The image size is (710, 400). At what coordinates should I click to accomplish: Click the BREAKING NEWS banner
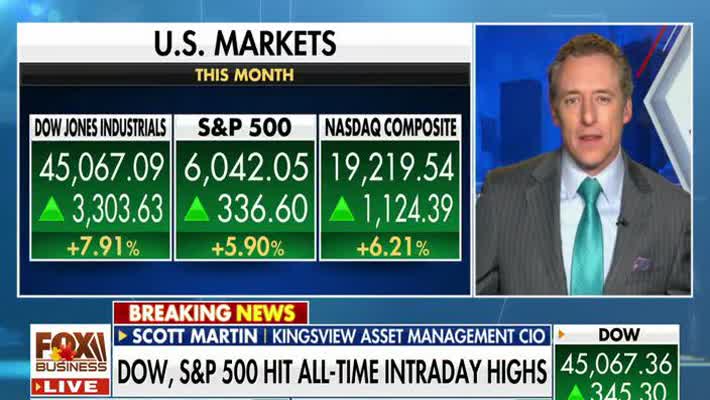(x=211, y=313)
